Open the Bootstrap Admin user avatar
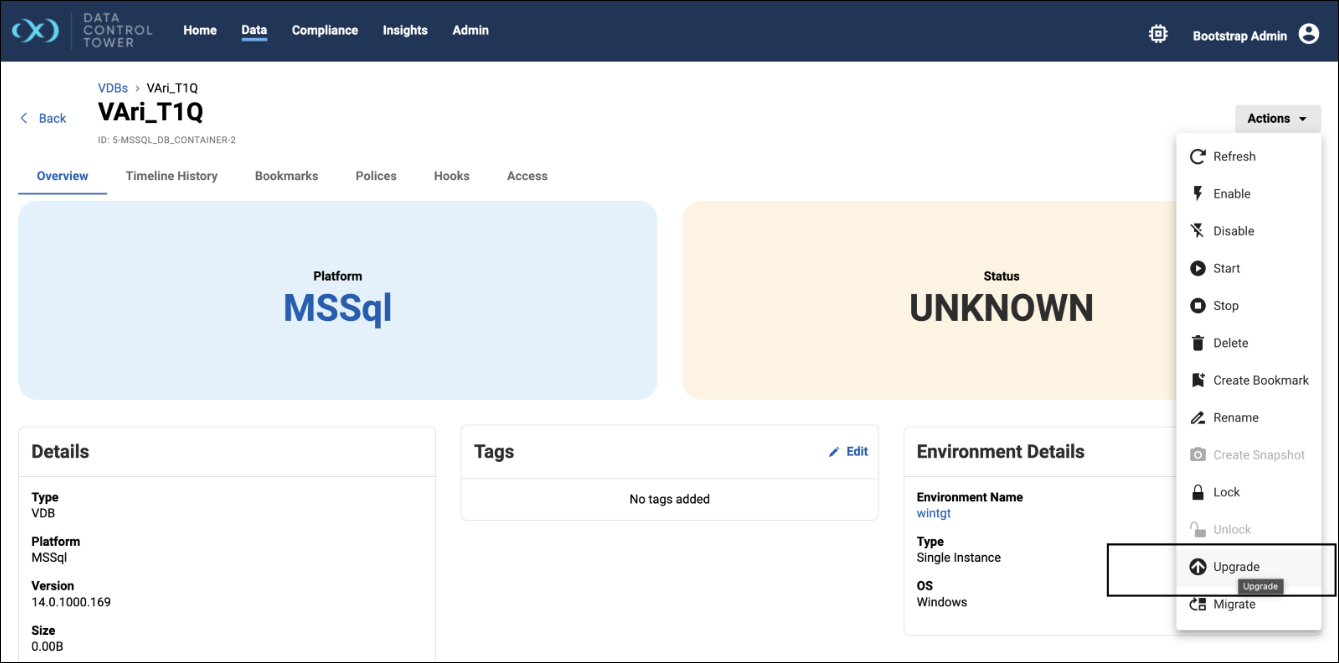 [x=1308, y=34]
